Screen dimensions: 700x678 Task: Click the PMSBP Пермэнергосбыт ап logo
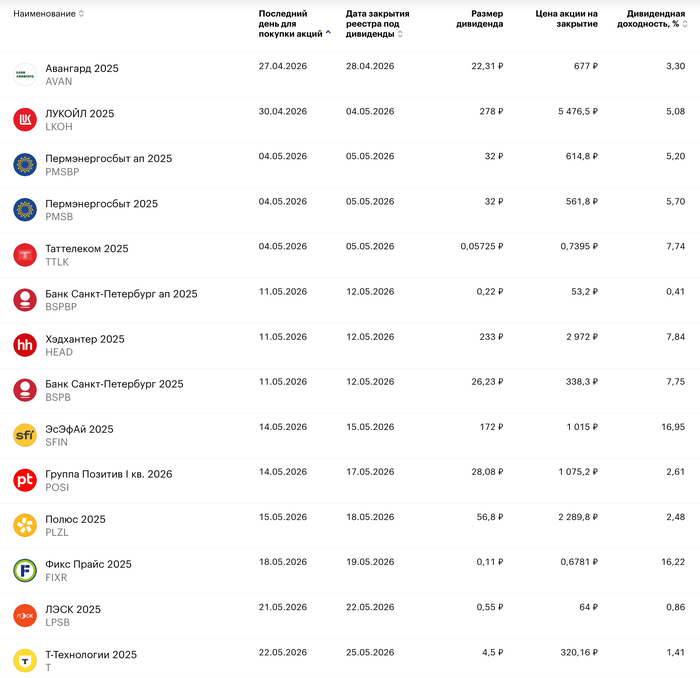click(25, 165)
